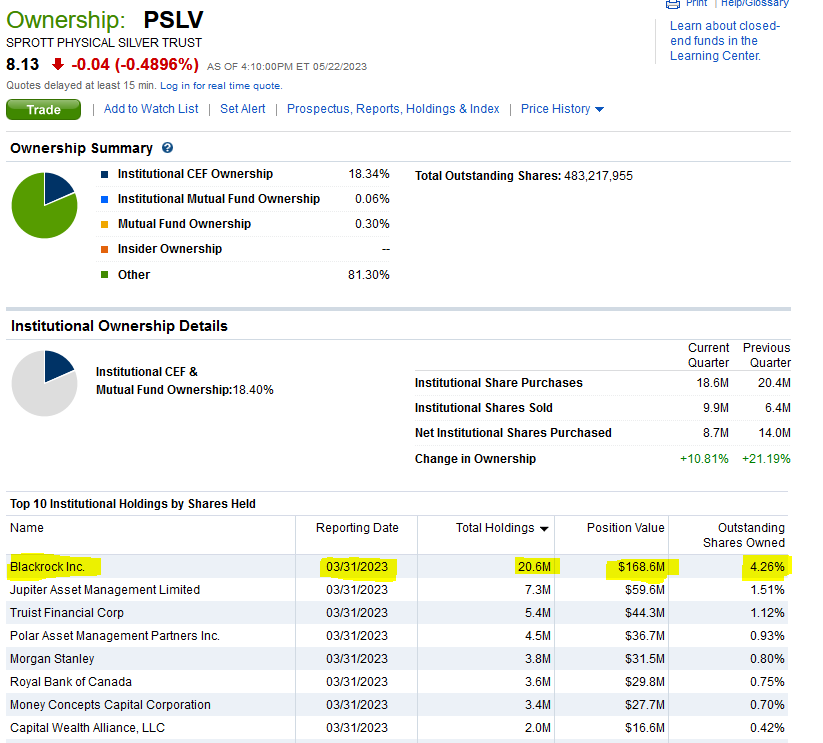Open Prospectus, Reports, Holdings & Index
The height and width of the screenshot is (743, 823).
(393, 109)
